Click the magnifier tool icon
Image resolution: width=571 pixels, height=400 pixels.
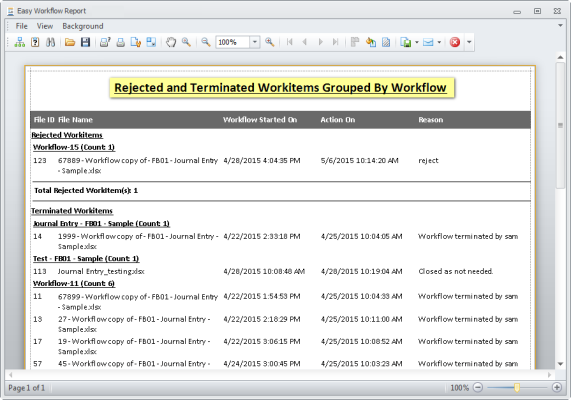186,42
